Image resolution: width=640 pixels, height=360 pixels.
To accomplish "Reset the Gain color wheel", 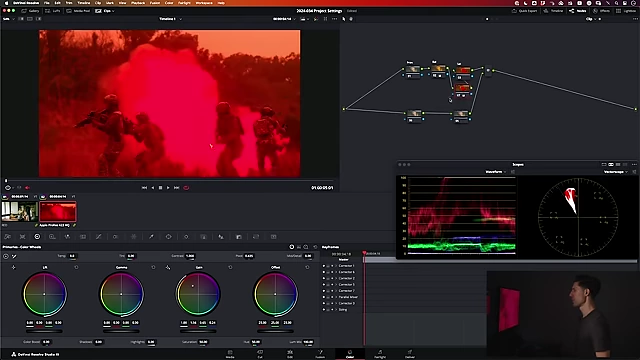I will coord(230,267).
